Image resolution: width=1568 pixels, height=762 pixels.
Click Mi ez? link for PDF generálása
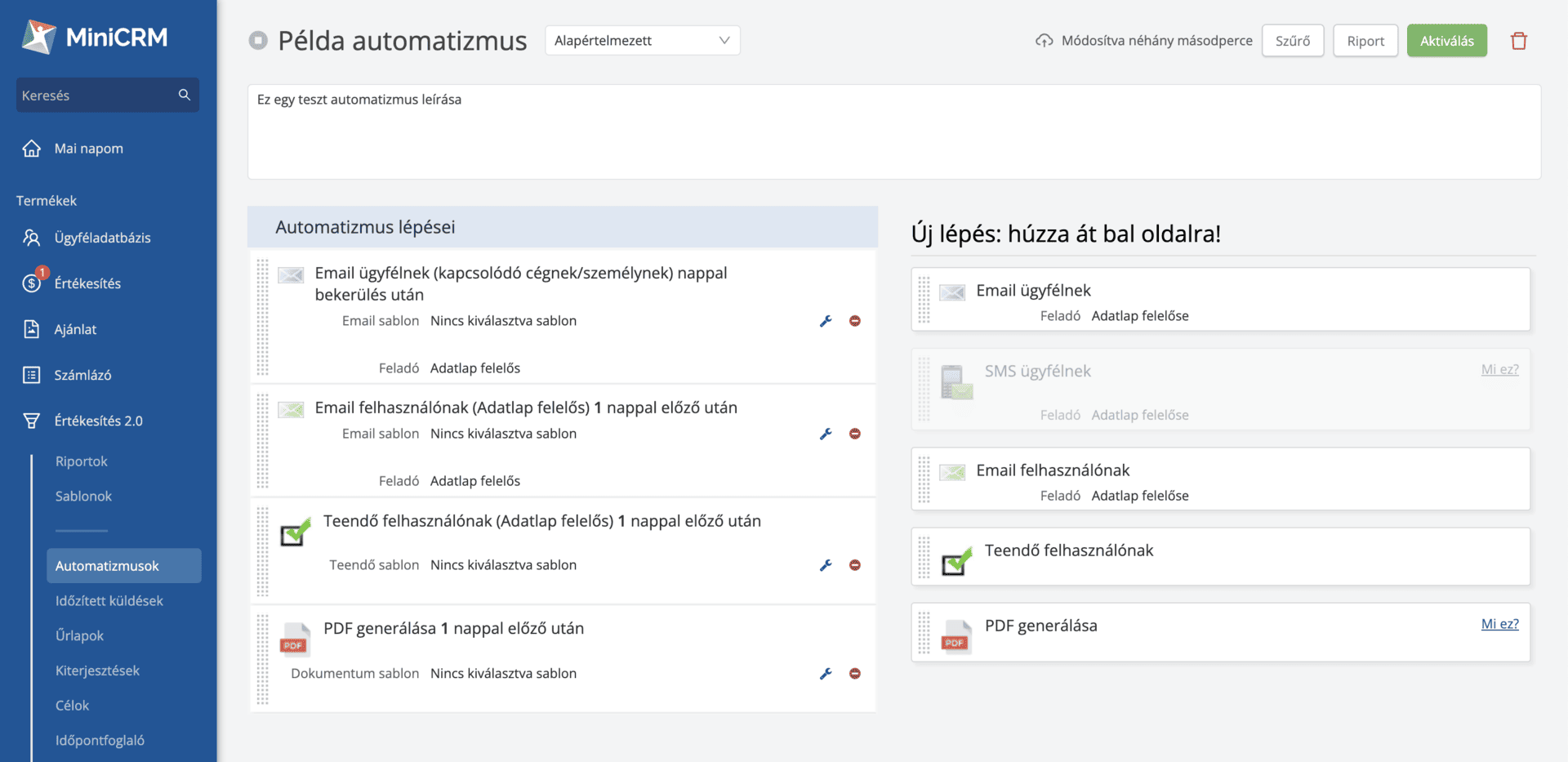point(1499,624)
